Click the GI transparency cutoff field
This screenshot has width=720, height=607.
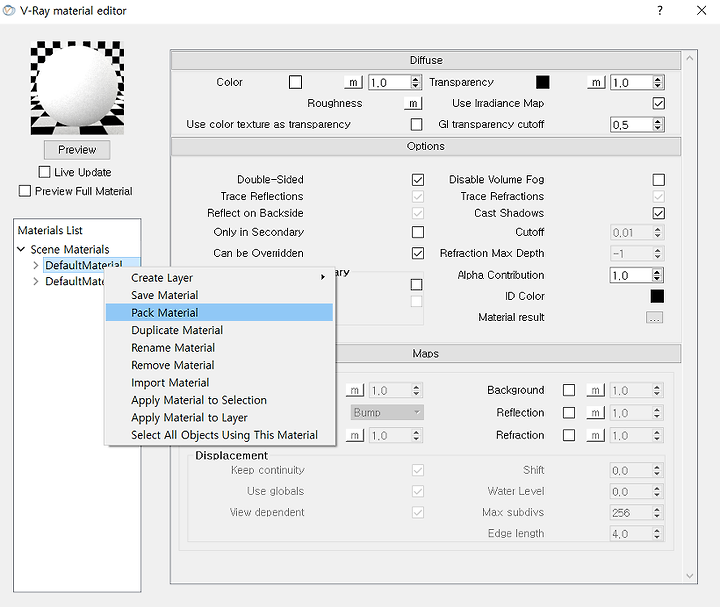(x=631, y=125)
